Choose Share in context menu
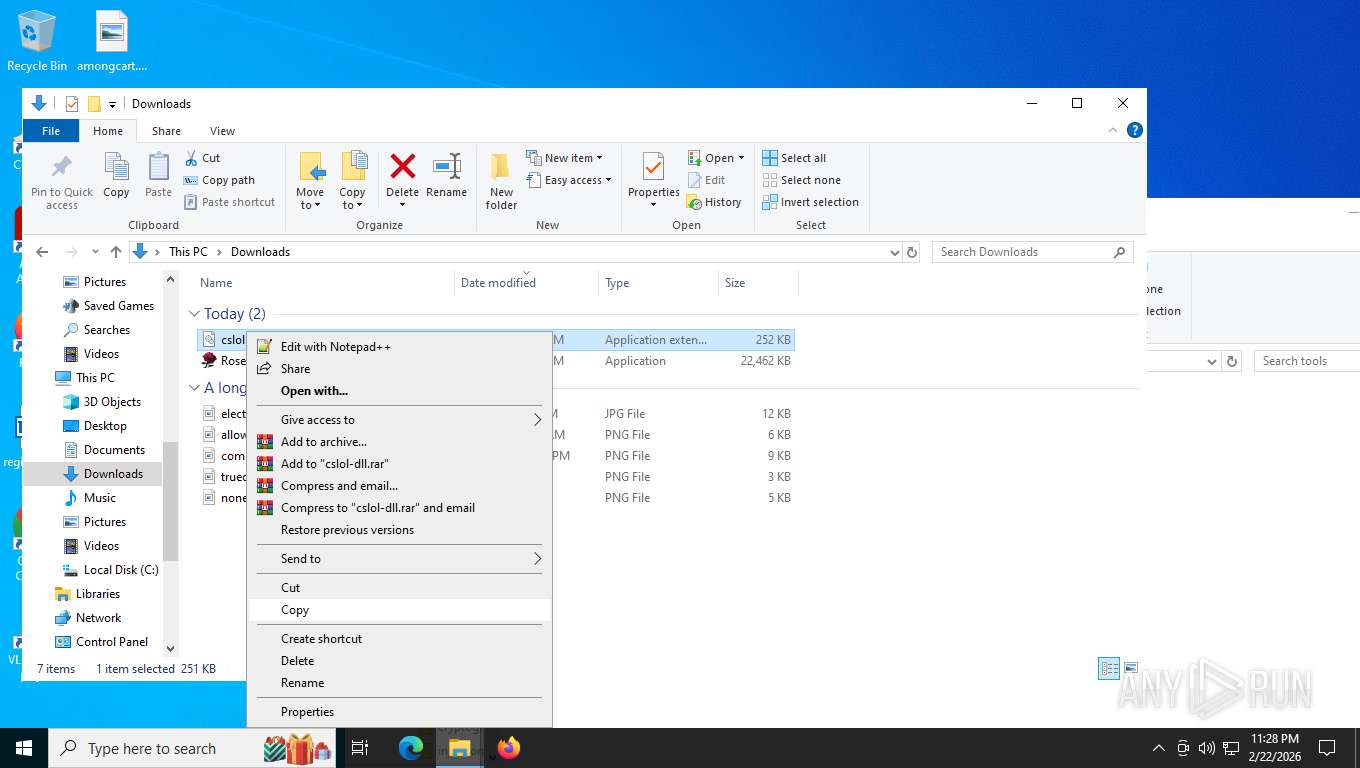Image resolution: width=1360 pixels, height=768 pixels. [400, 369]
